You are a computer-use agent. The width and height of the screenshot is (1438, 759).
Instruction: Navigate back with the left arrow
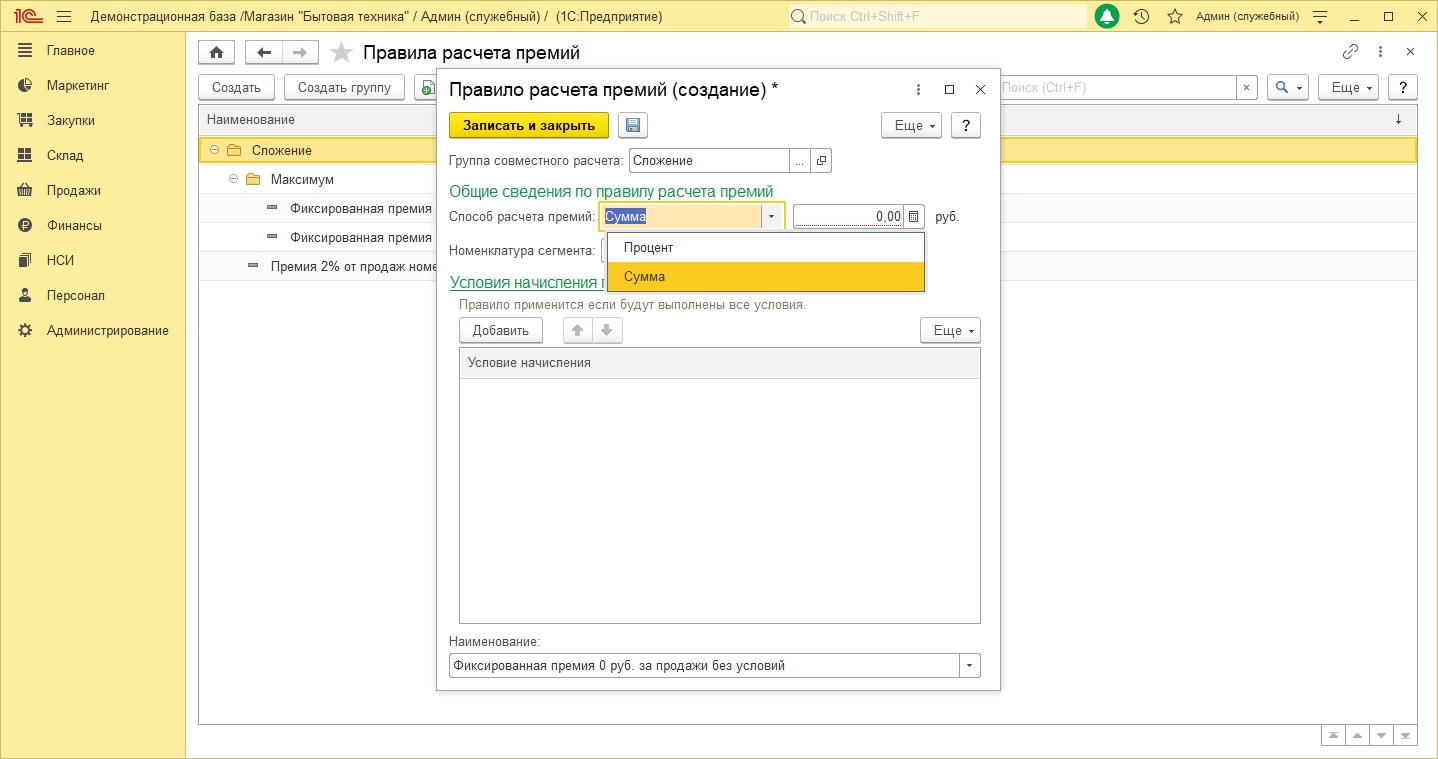pyautogui.click(x=264, y=52)
